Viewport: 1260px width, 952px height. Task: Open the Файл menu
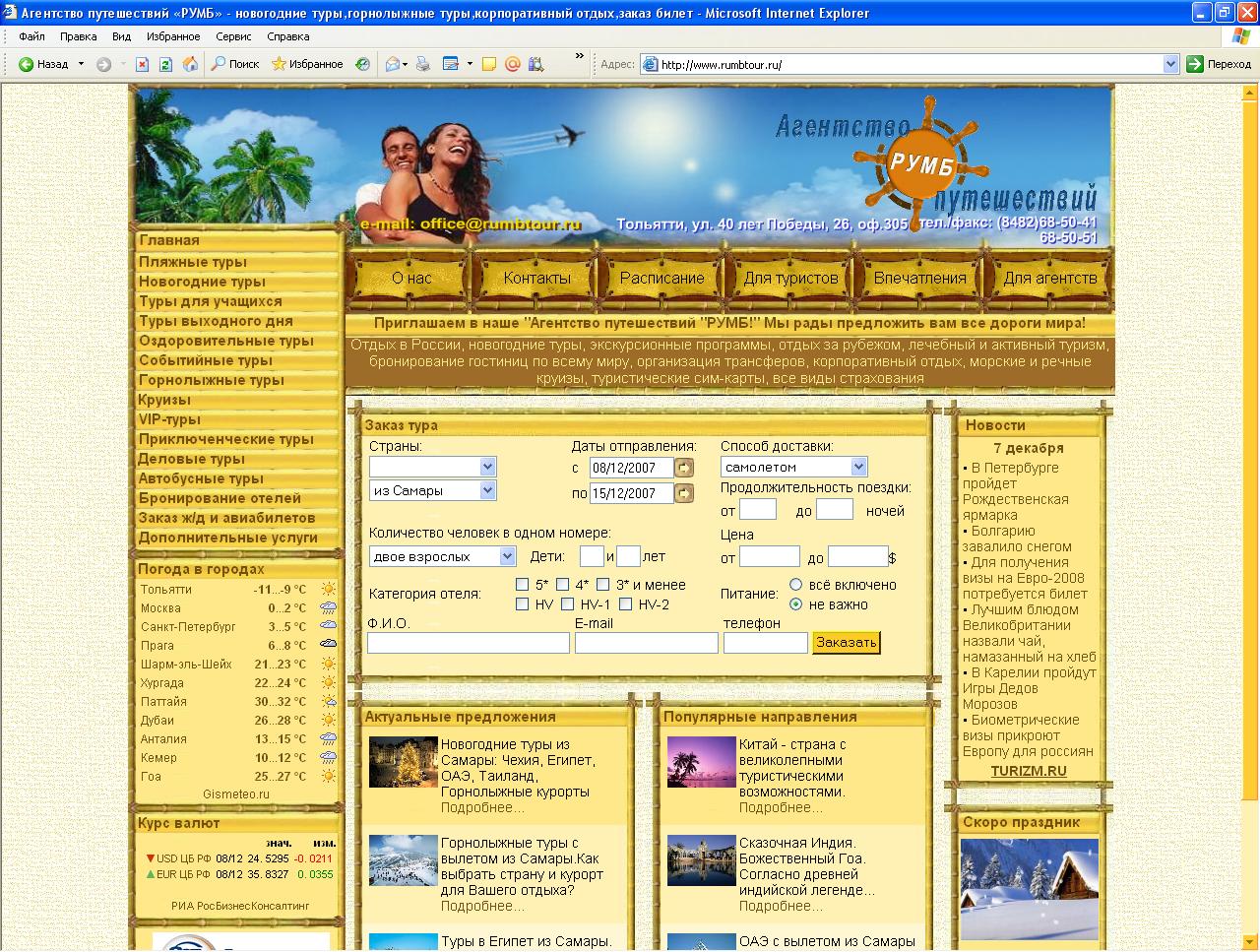[x=31, y=36]
